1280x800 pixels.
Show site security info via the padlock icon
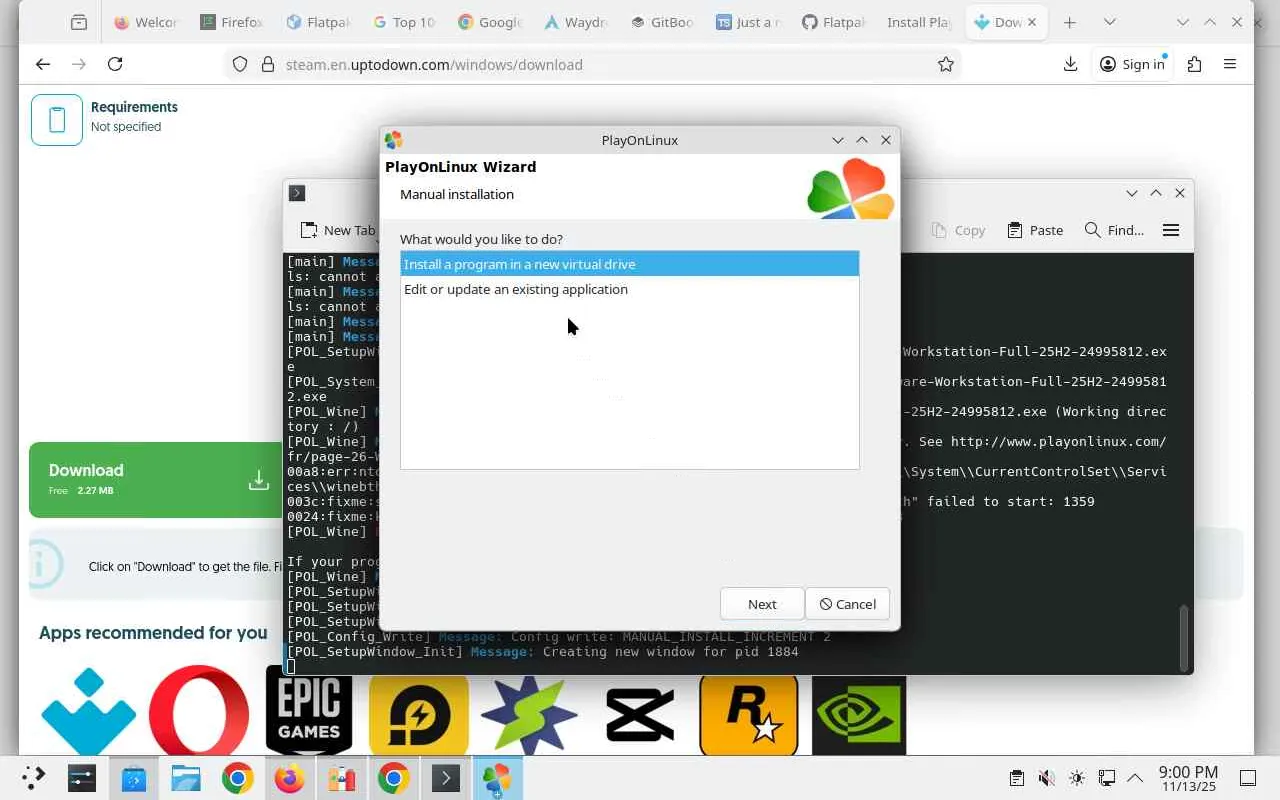(267, 64)
